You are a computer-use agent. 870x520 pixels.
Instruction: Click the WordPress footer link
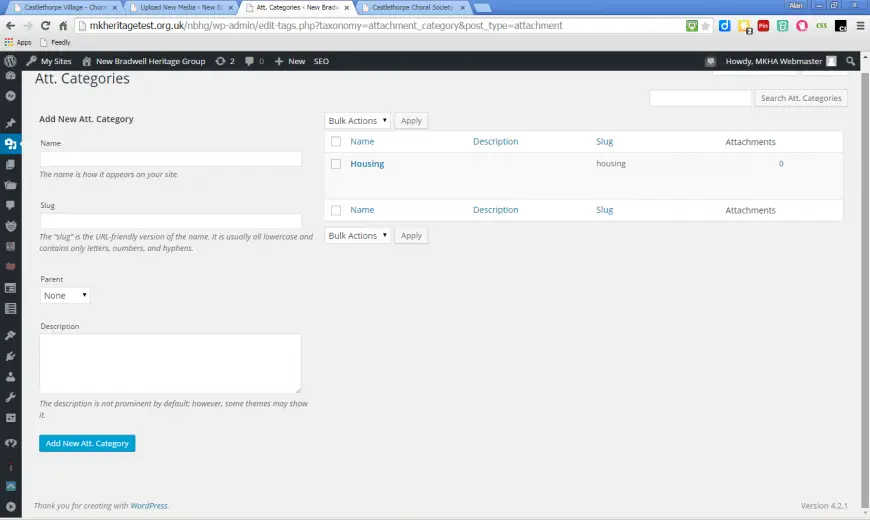(x=149, y=506)
